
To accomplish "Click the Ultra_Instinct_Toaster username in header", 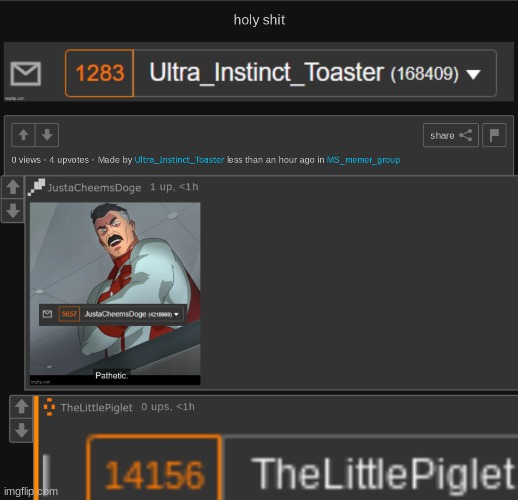I will (x=266, y=72).
